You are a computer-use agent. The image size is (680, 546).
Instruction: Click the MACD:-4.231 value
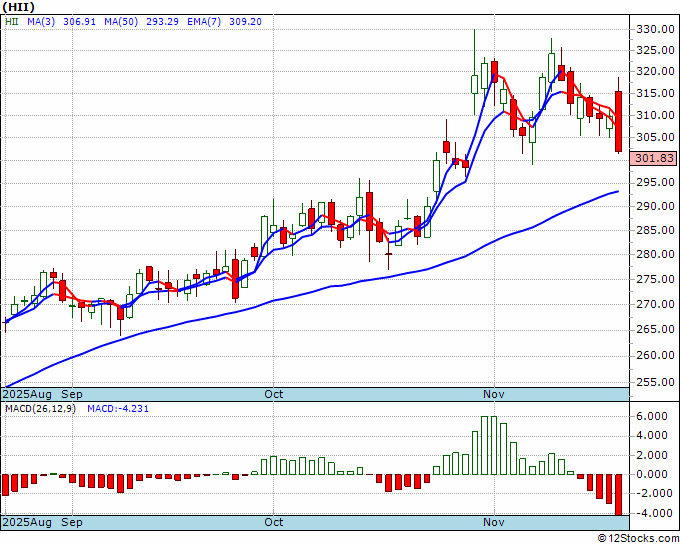tap(118, 409)
